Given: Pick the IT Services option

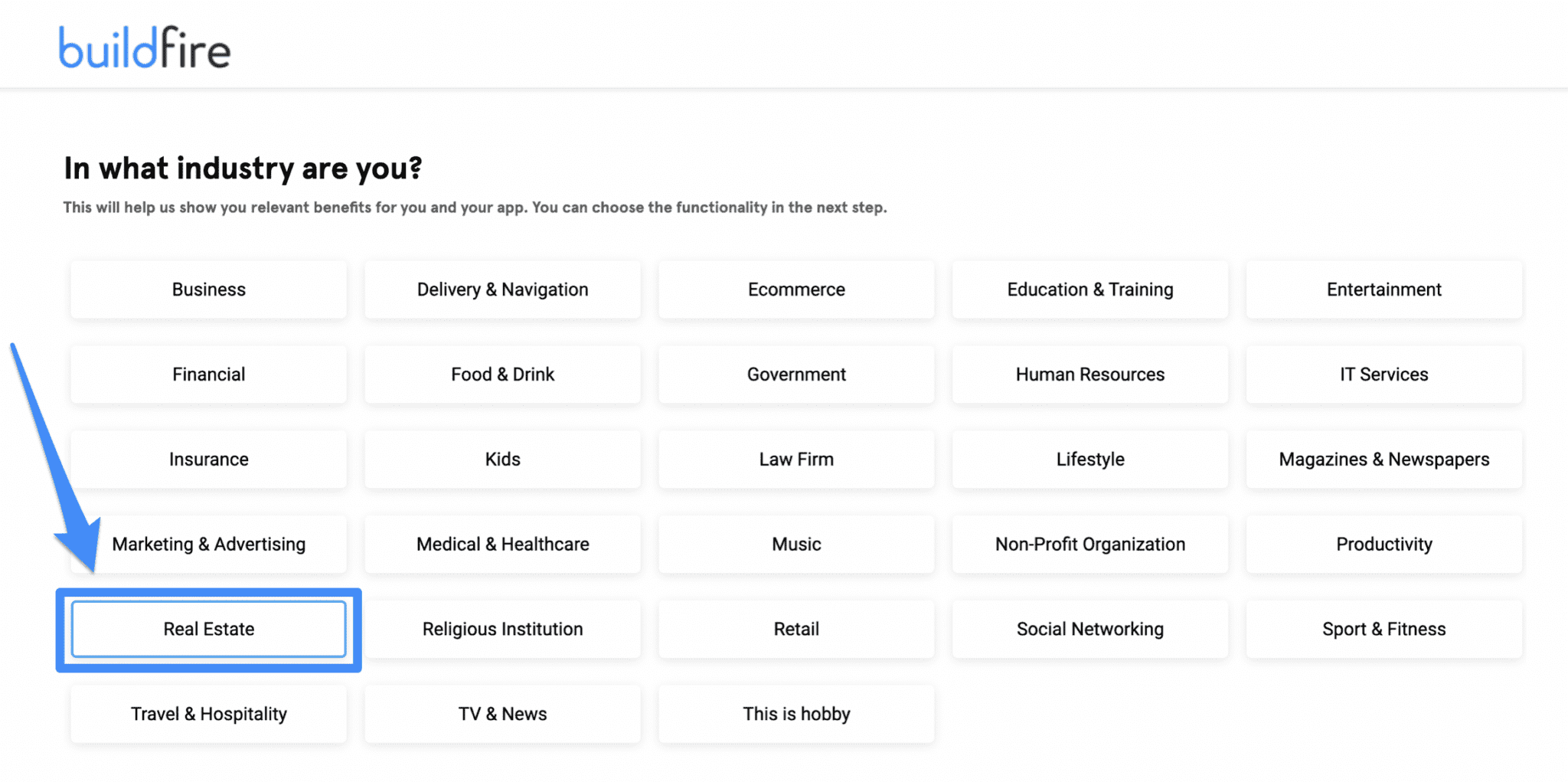Looking at the screenshot, I should pyautogui.click(x=1383, y=375).
